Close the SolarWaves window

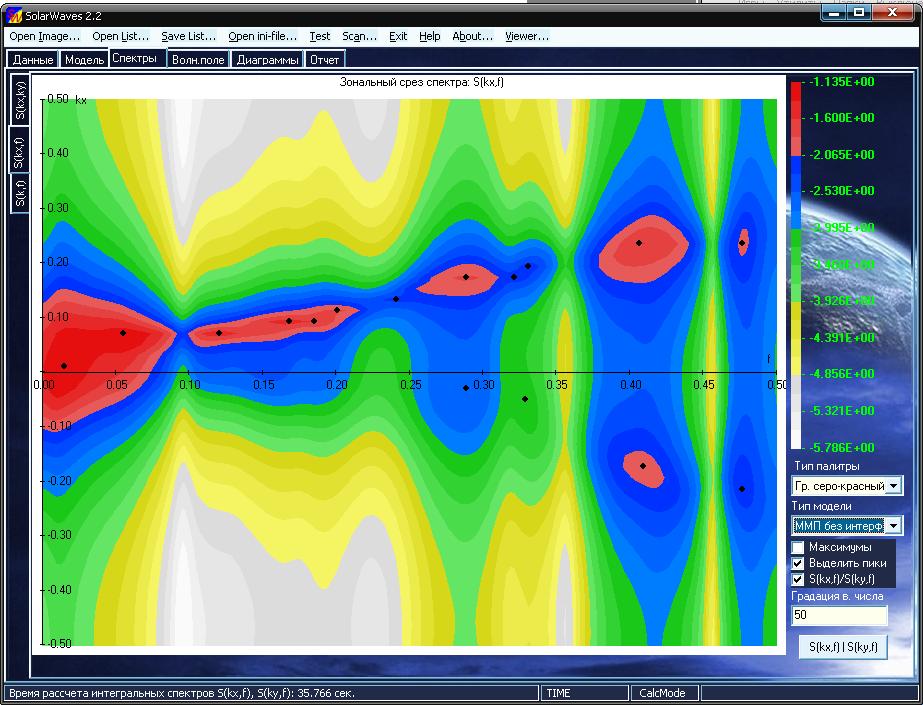tap(892, 15)
